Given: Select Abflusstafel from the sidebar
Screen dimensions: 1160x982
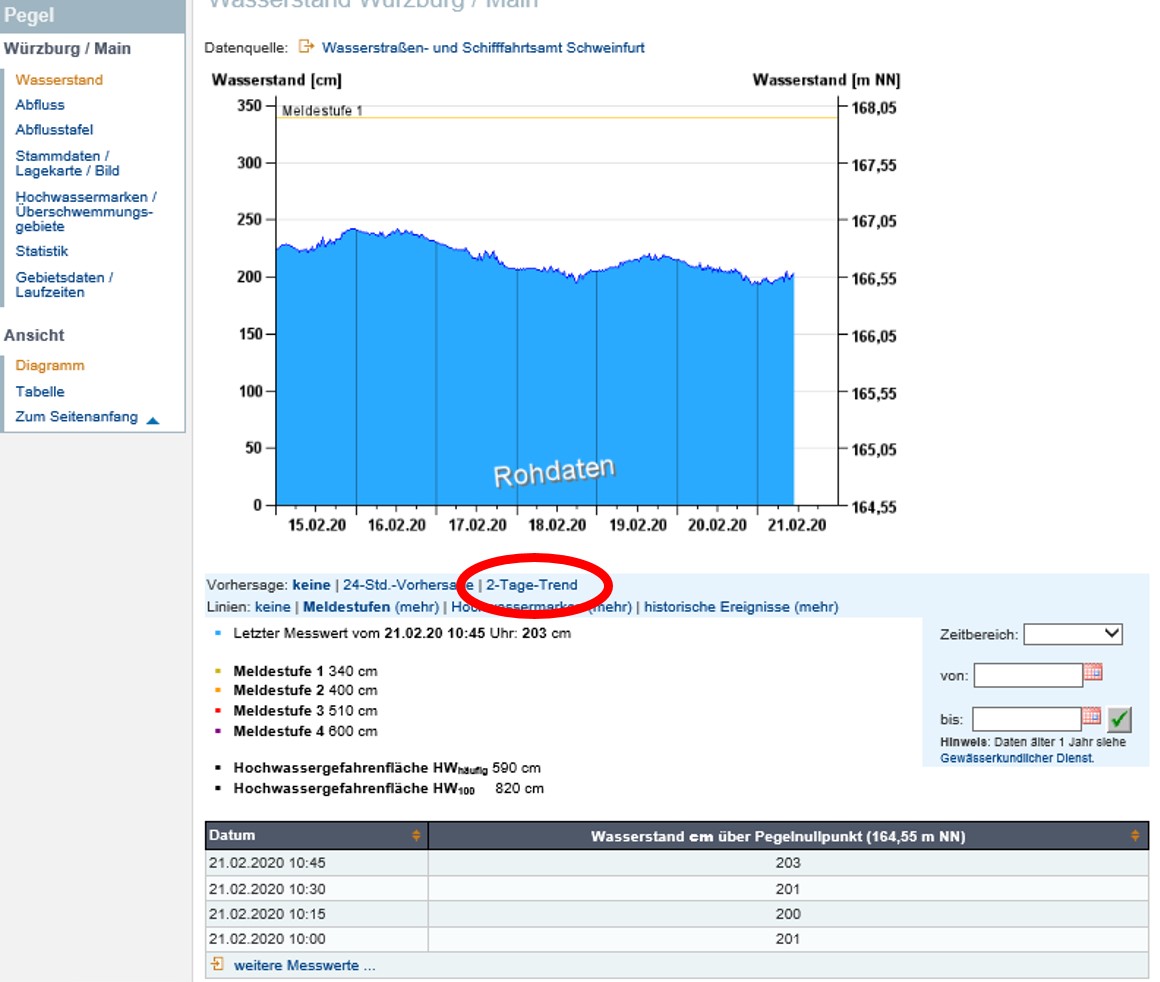Looking at the screenshot, I should pyautogui.click(x=54, y=130).
